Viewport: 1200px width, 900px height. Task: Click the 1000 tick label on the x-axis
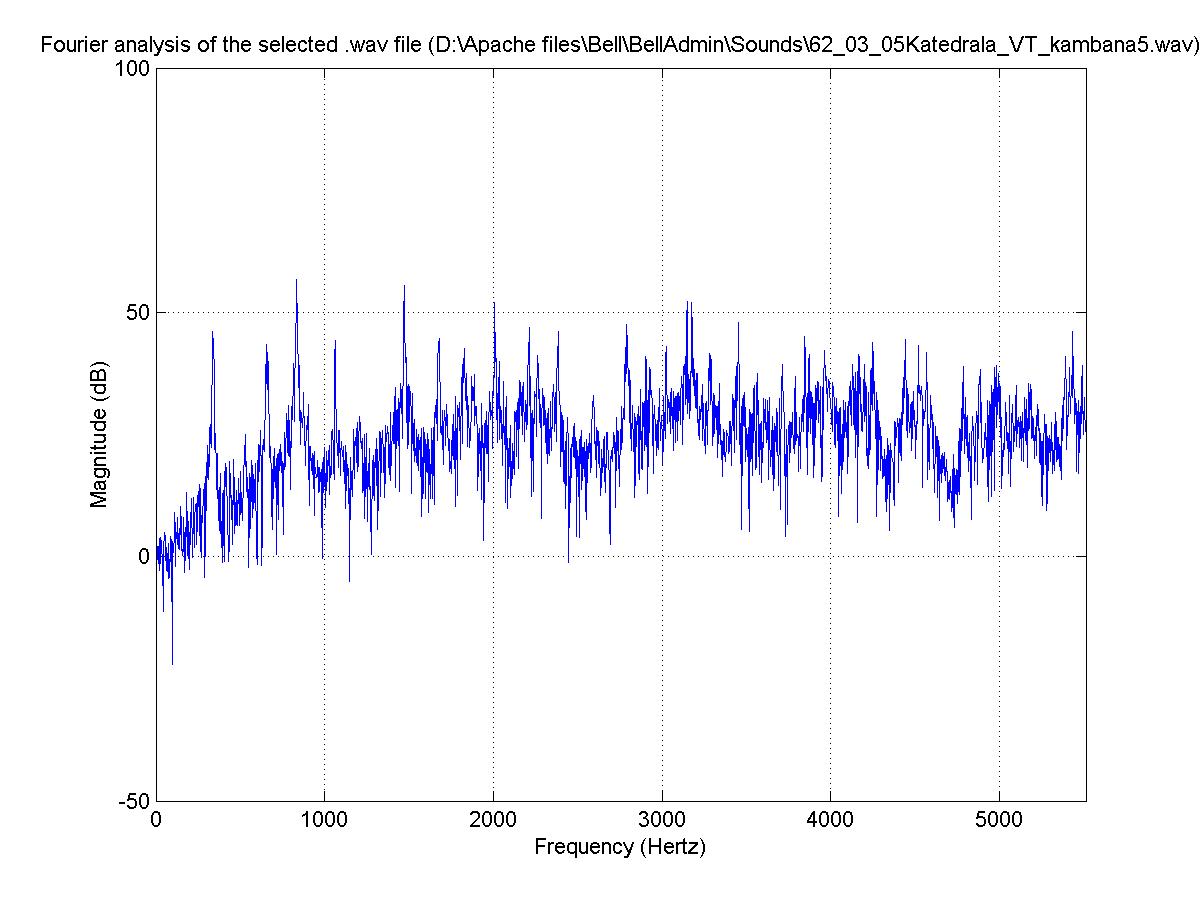[324, 819]
